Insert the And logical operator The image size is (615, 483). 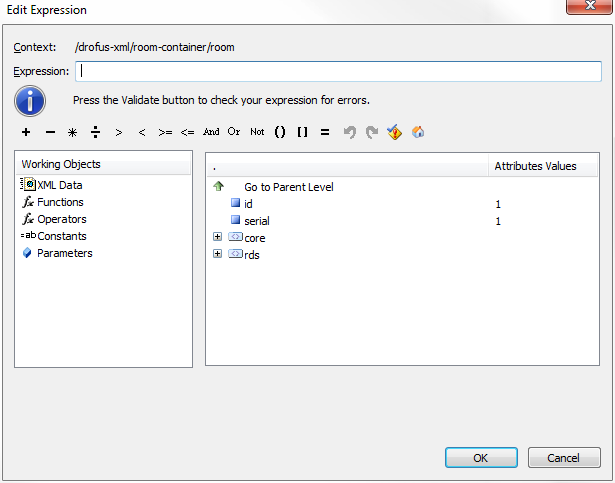pyautogui.click(x=211, y=132)
